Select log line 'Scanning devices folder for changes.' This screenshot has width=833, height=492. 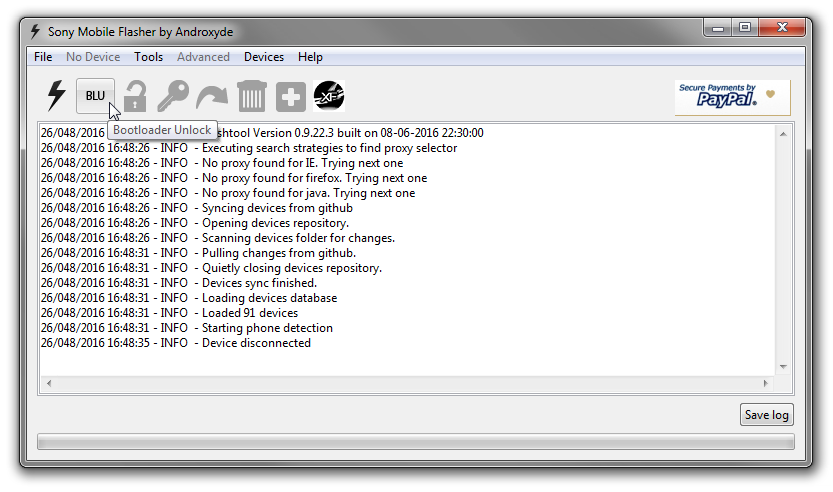click(x=218, y=238)
